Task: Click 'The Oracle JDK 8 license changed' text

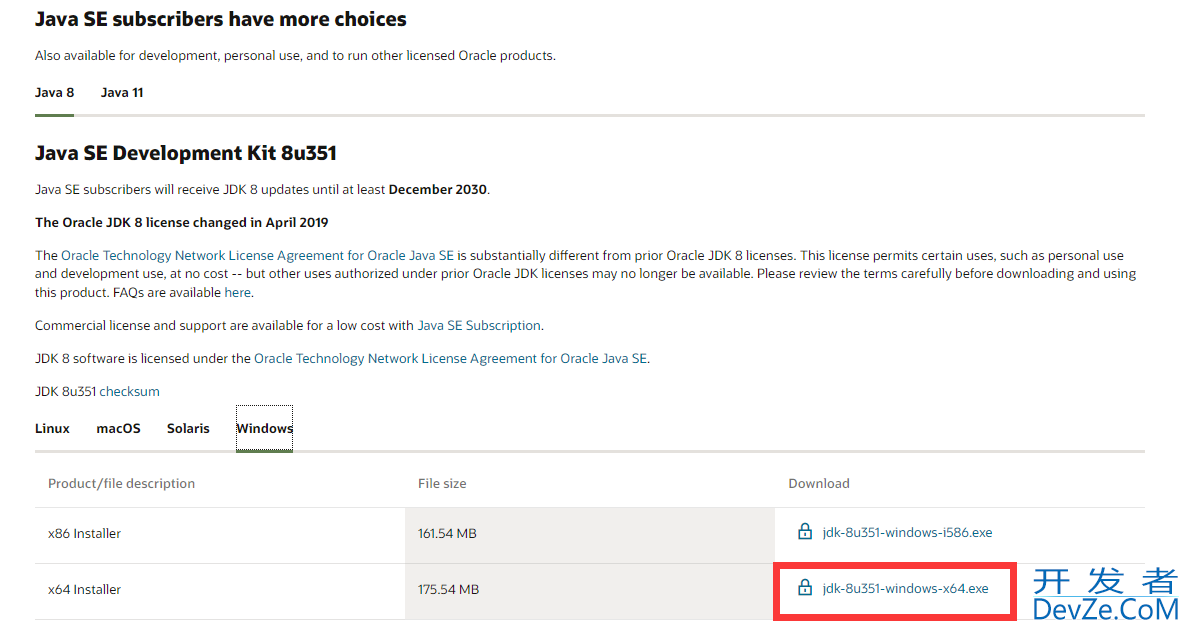Action: (182, 223)
